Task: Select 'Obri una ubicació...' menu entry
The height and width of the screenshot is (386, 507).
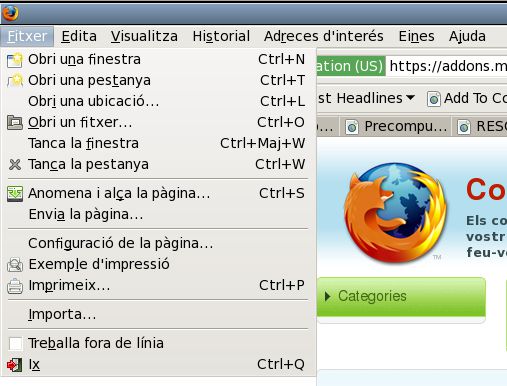Action: [157, 102]
